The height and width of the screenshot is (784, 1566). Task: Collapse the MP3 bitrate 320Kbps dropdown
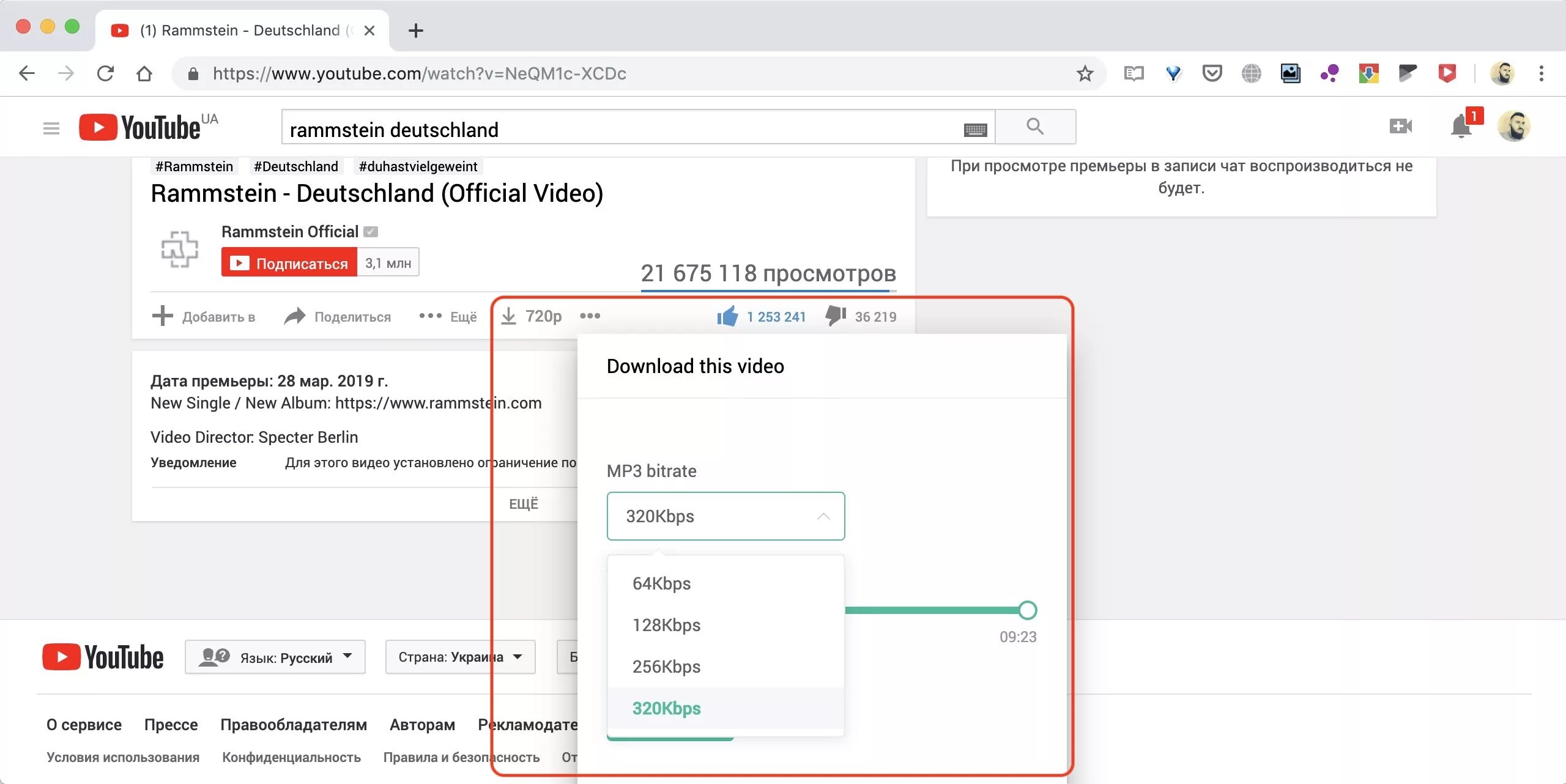(725, 516)
